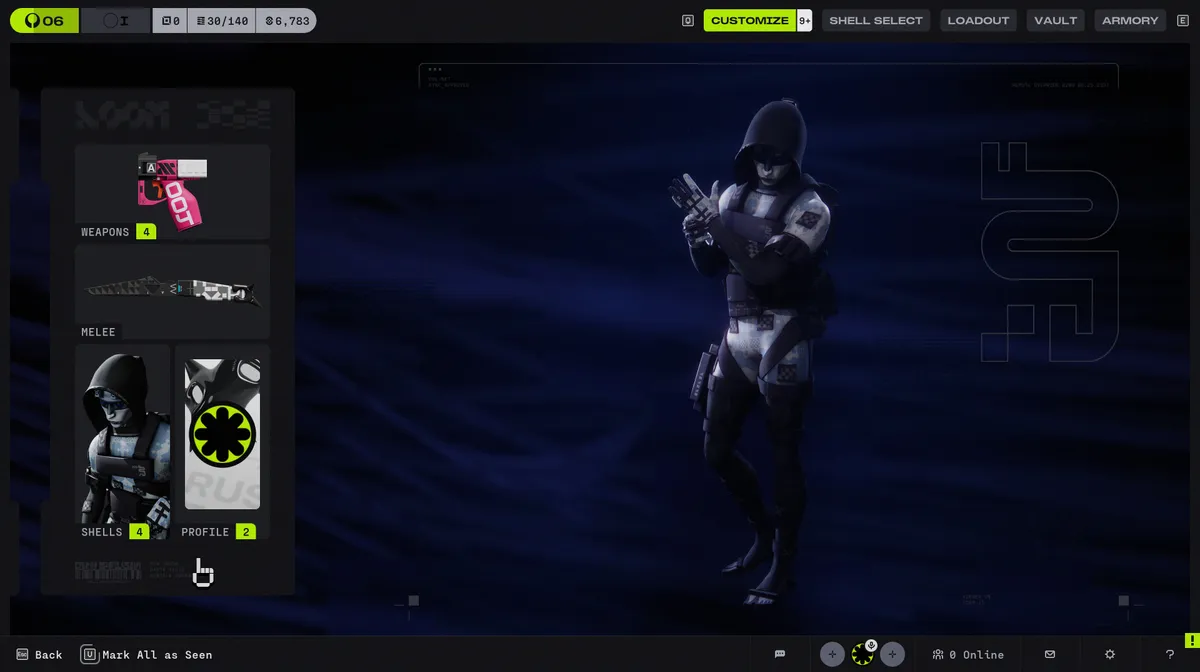The width and height of the screenshot is (1200, 672).
Task: Open settings gear in bottom bar
Action: (x=1110, y=654)
